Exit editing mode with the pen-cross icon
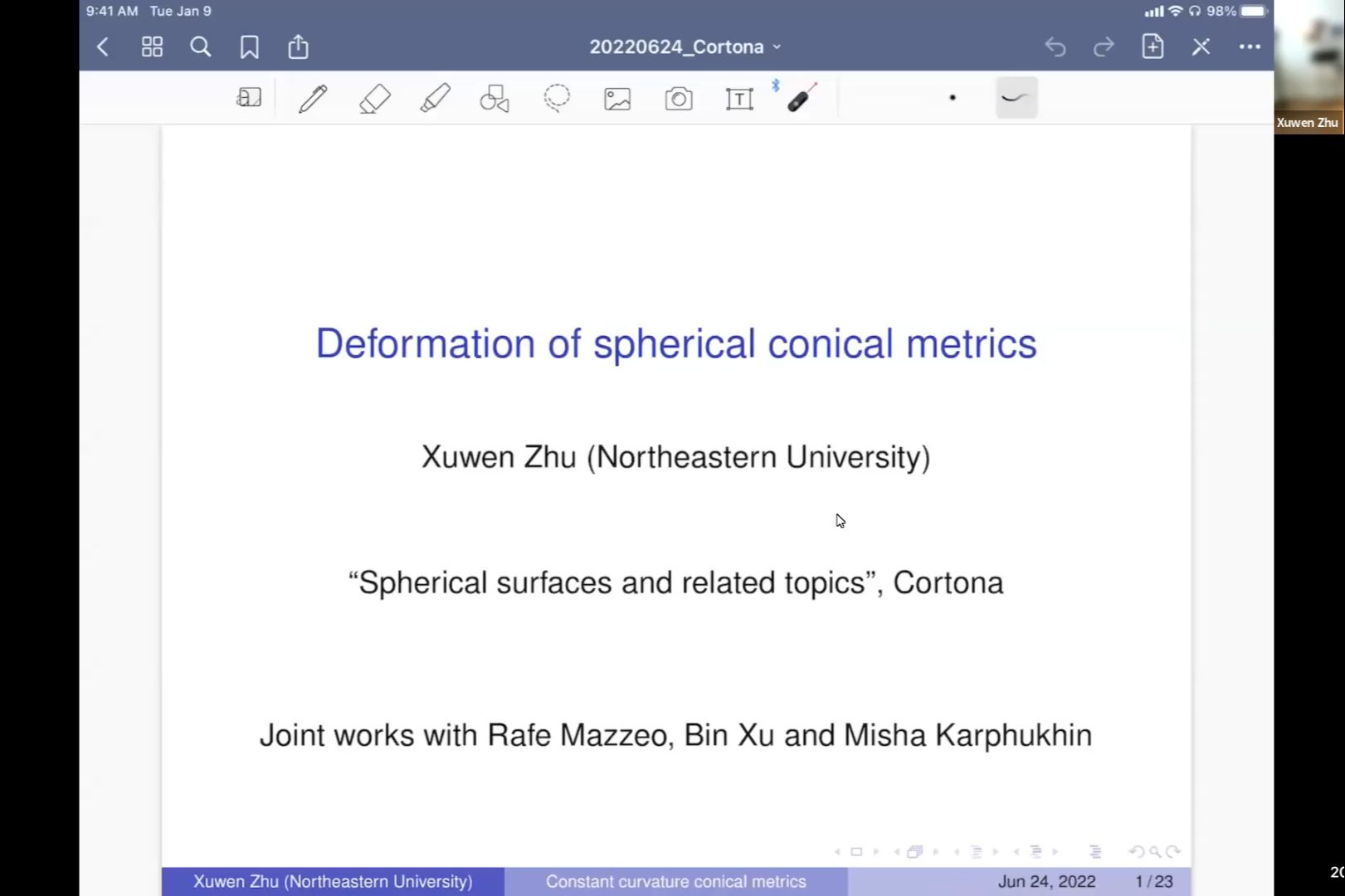This screenshot has width=1345, height=896. click(x=1201, y=46)
